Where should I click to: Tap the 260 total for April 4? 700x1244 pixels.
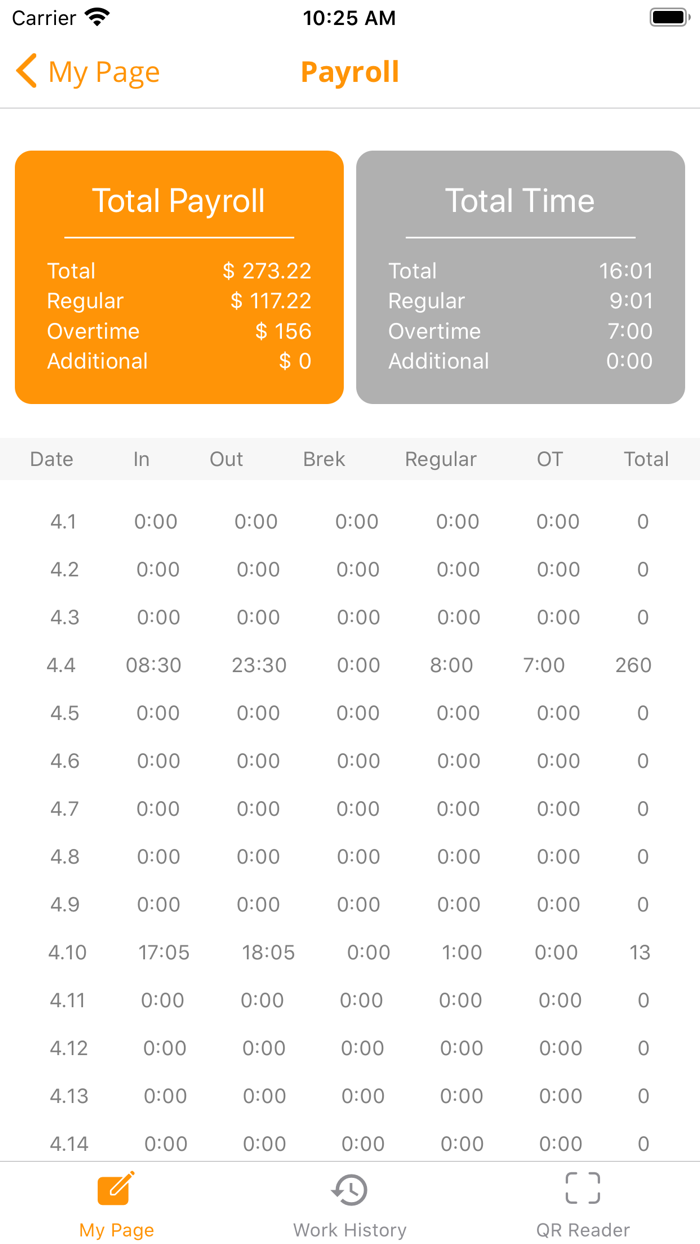coord(634,665)
